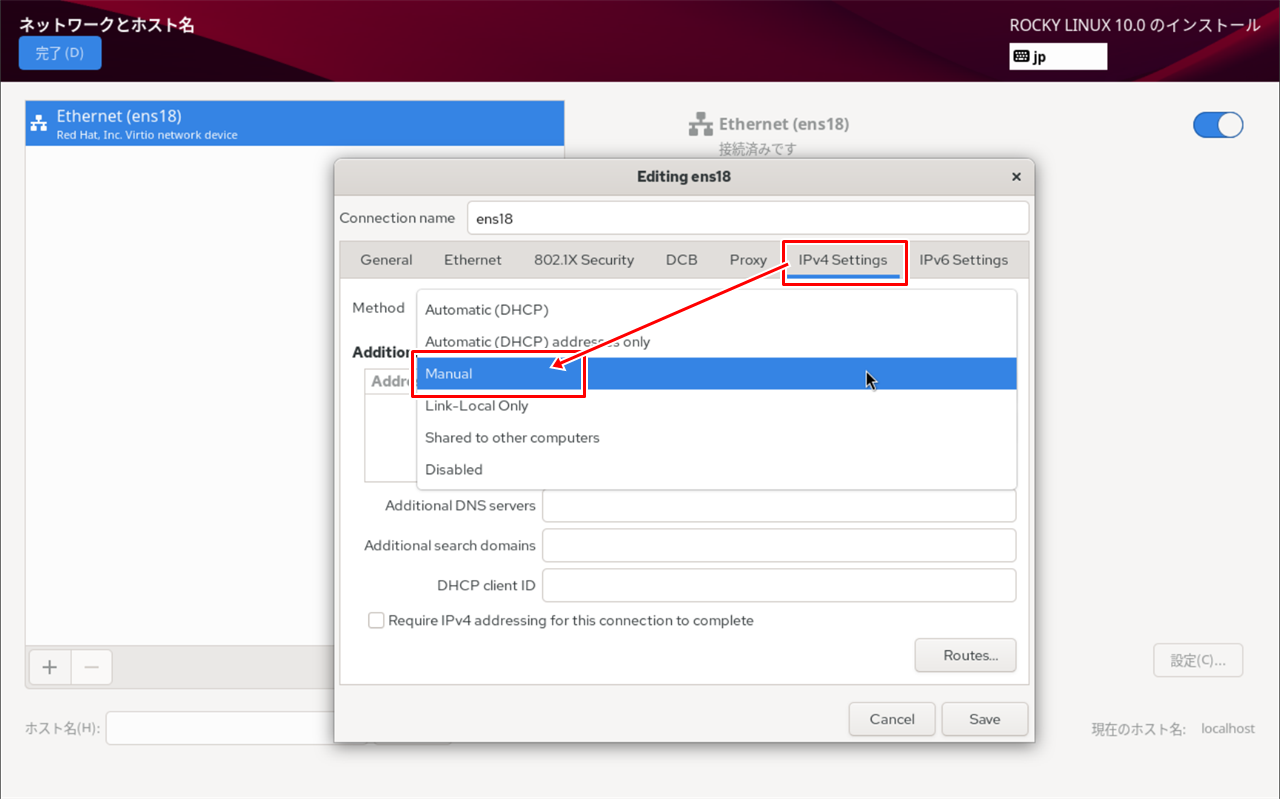Select Link-Local Only method option

[477, 406]
